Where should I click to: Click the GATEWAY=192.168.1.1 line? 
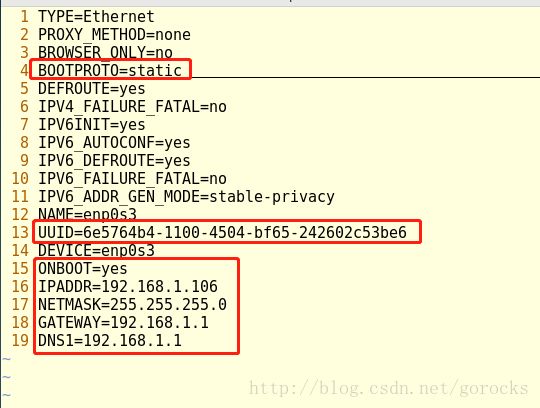point(123,323)
